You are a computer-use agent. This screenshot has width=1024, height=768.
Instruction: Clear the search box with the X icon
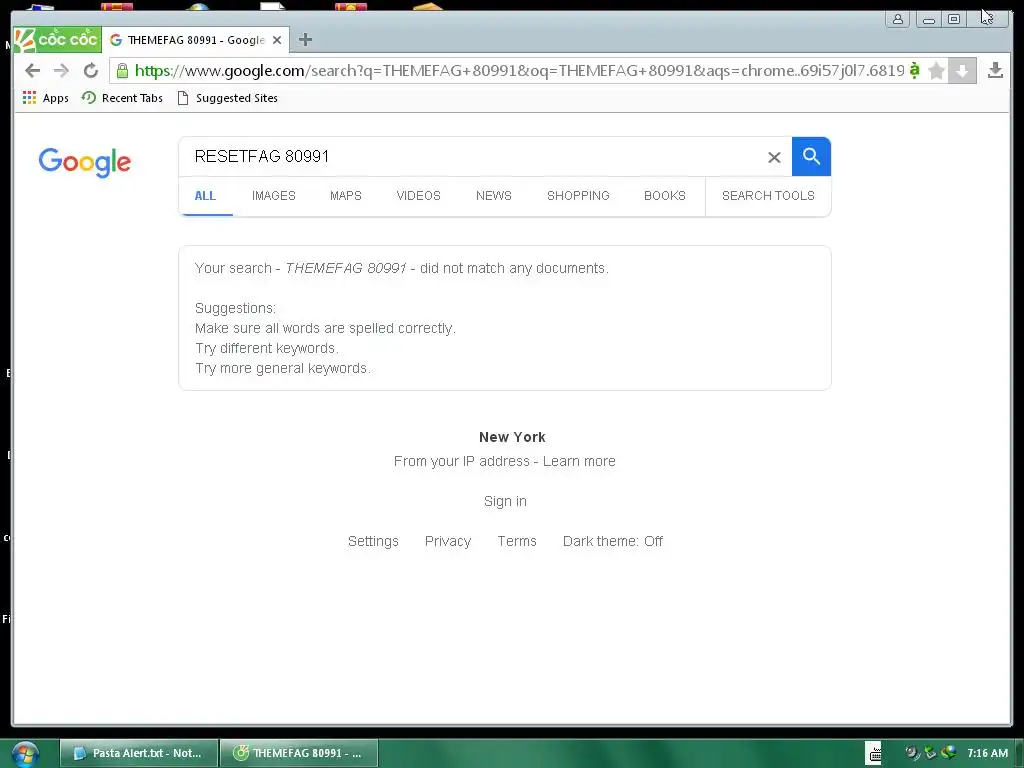(774, 157)
